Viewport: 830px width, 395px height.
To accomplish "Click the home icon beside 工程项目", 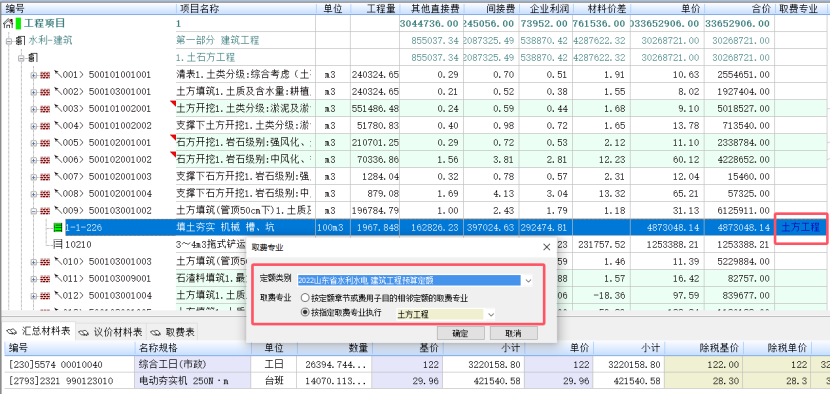I will [8, 24].
